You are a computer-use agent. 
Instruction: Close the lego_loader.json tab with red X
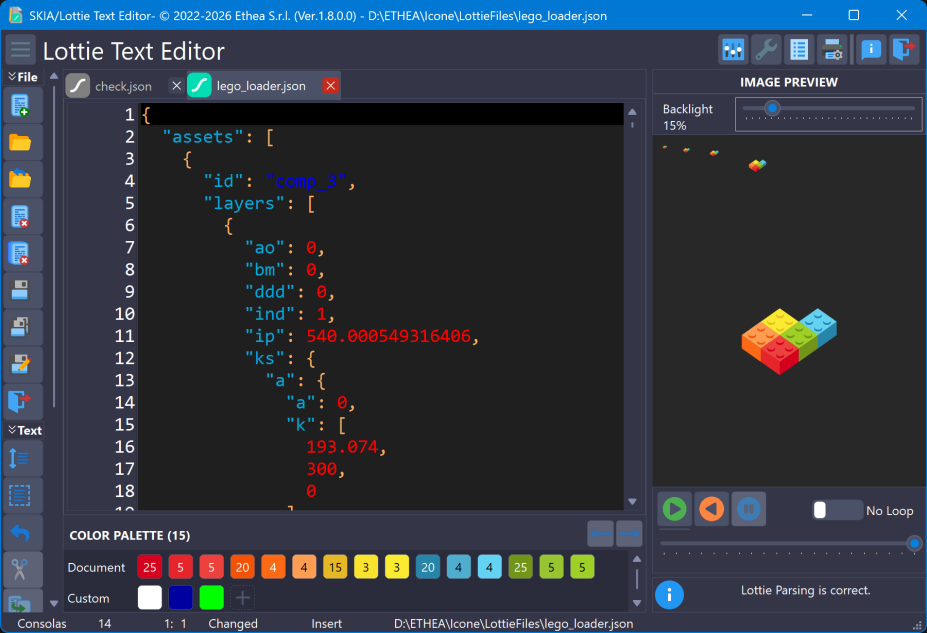tap(330, 86)
